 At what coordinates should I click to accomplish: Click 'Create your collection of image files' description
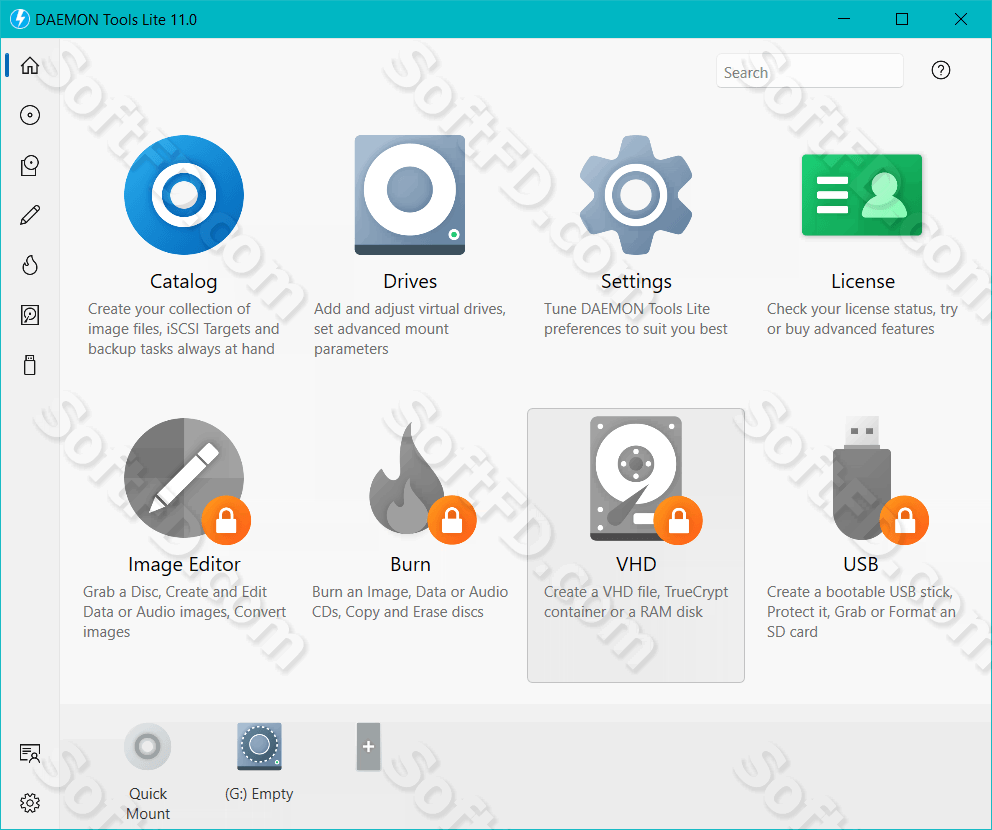point(183,329)
